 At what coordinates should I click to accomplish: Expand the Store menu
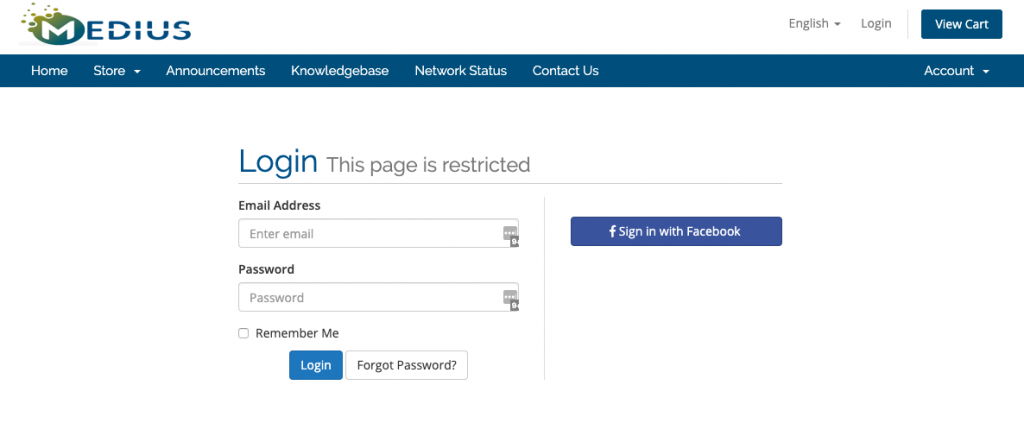(x=117, y=70)
